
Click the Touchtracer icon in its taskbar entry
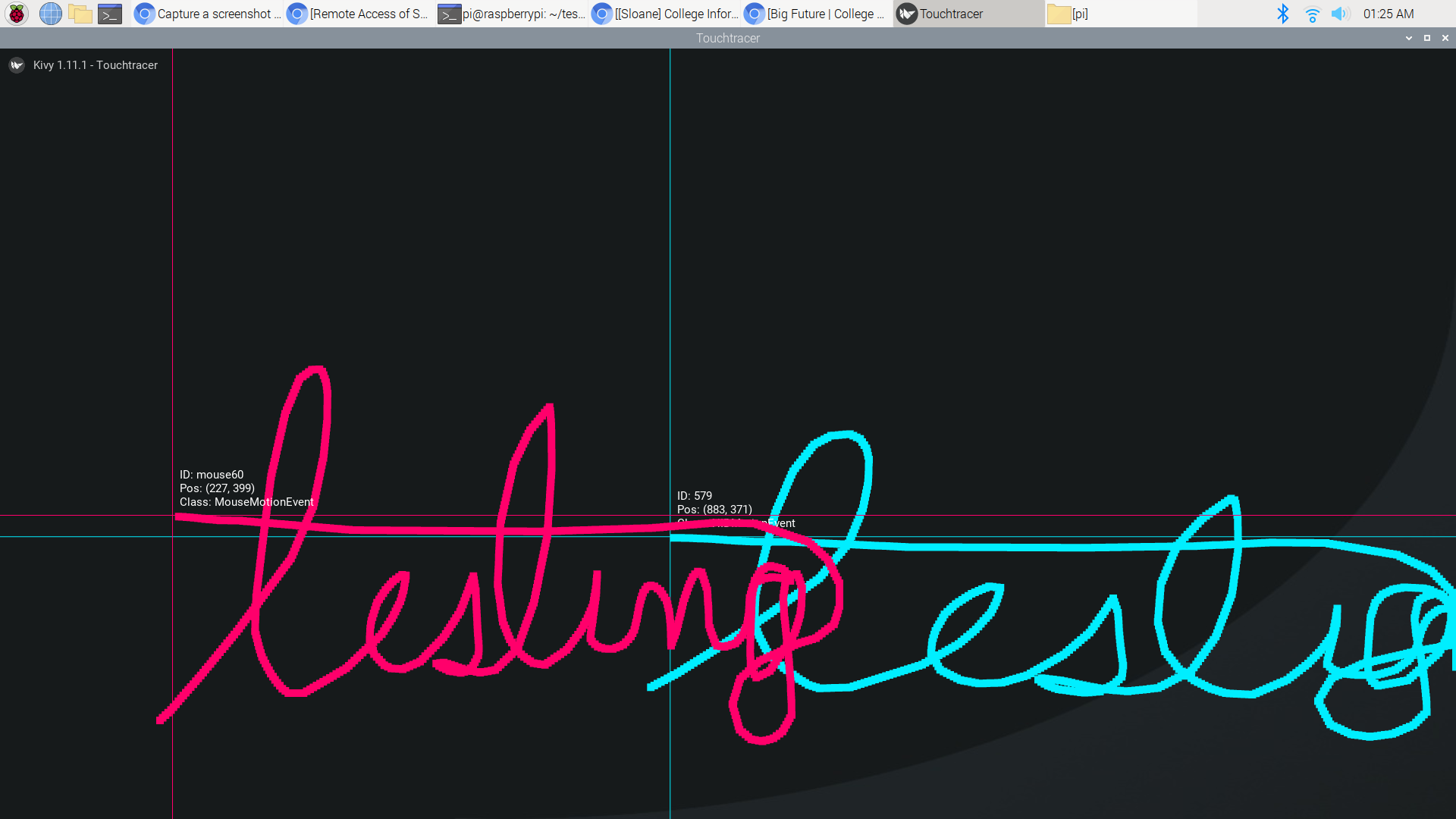tap(906, 13)
